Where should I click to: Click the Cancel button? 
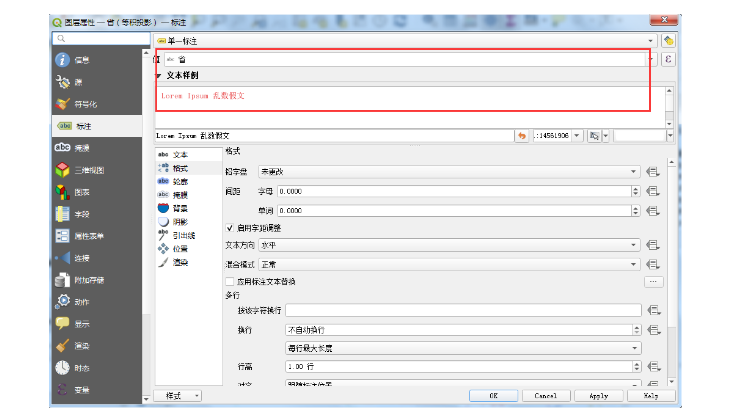tap(546, 396)
